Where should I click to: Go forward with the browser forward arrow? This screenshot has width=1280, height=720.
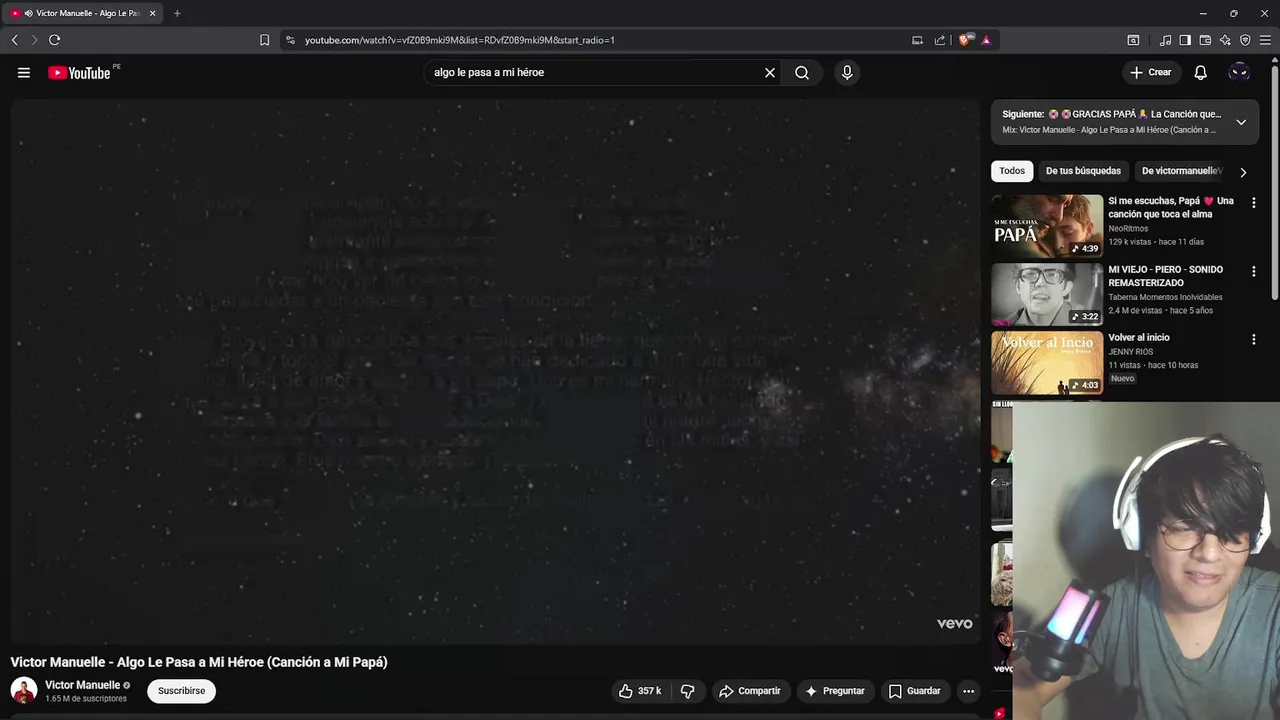[x=34, y=40]
